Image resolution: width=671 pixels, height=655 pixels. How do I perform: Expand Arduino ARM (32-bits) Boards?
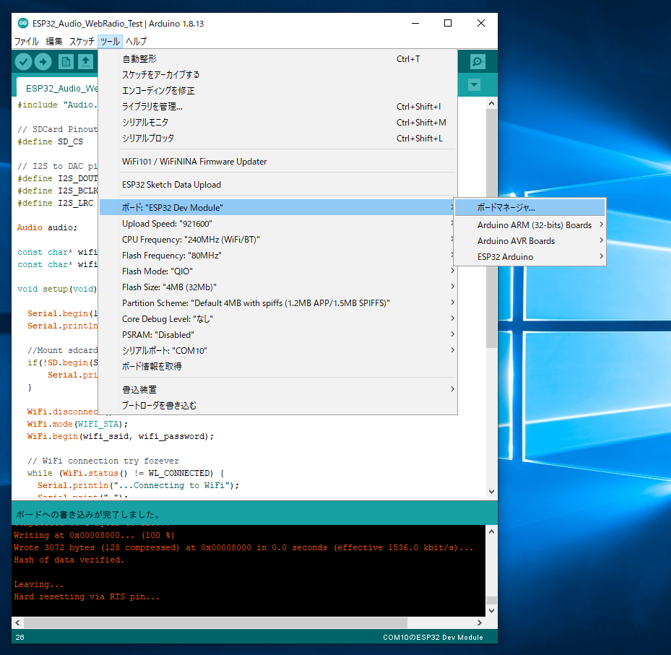530,225
